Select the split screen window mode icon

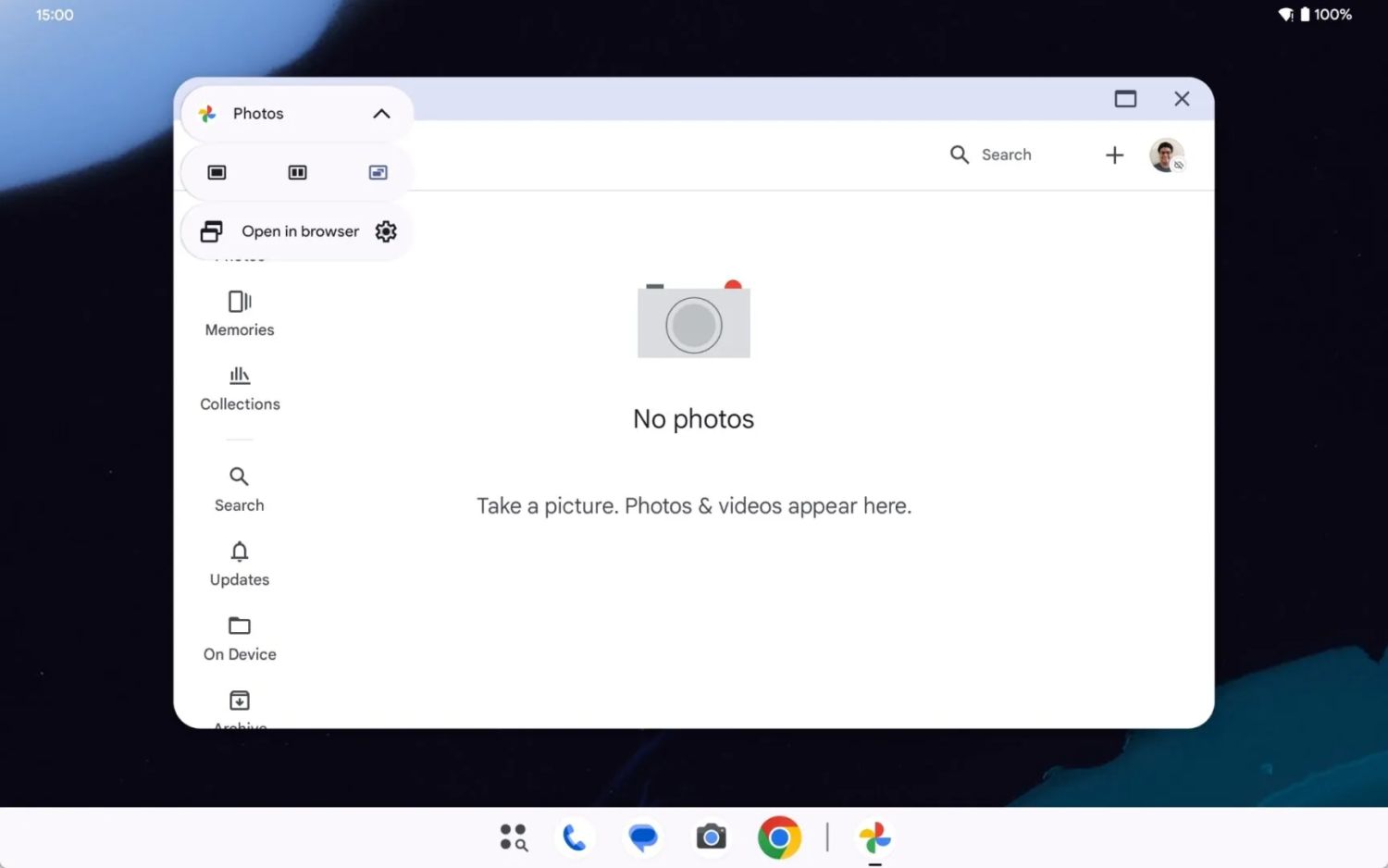[x=297, y=173]
